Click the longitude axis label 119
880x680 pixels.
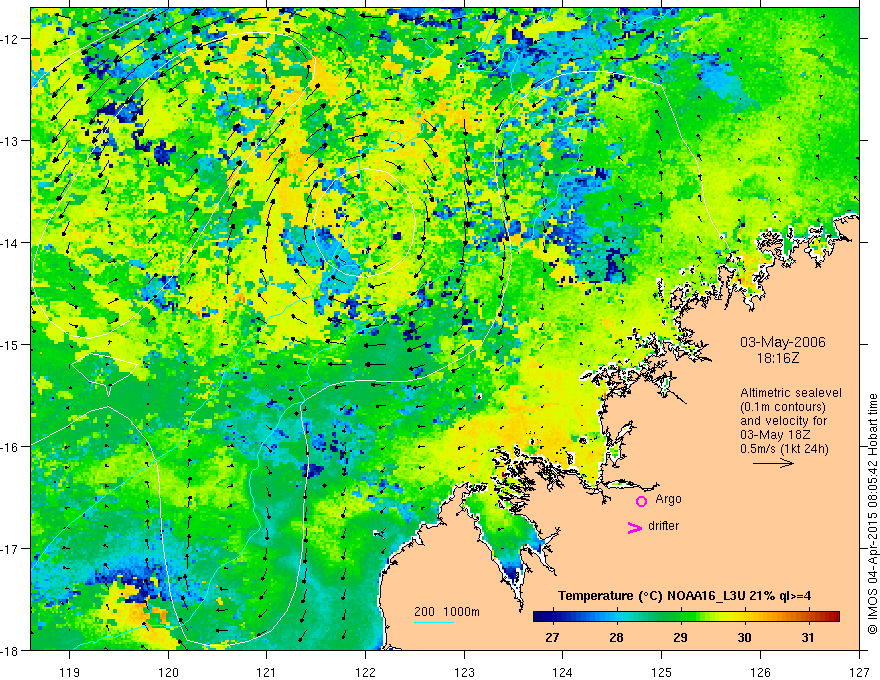point(70,672)
